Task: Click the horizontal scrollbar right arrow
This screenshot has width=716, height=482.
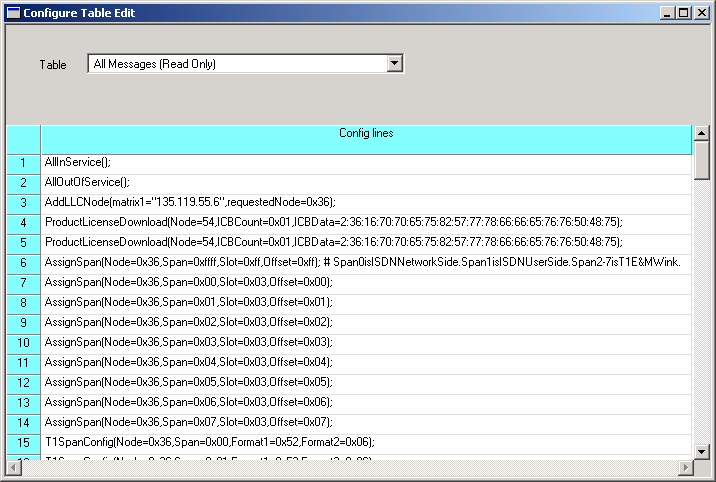Action: click(x=684, y=467)
